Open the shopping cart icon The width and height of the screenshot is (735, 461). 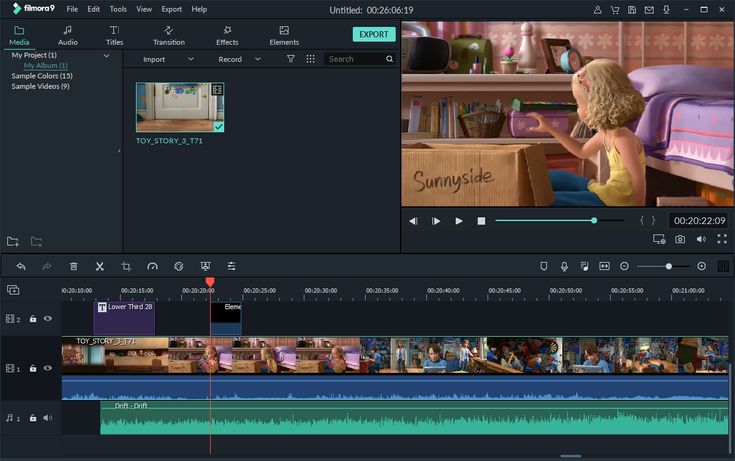click(615, 10)
